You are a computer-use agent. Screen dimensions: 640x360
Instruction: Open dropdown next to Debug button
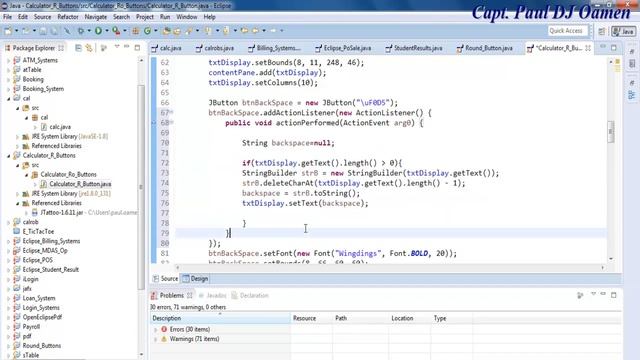(x=89, y=31)
